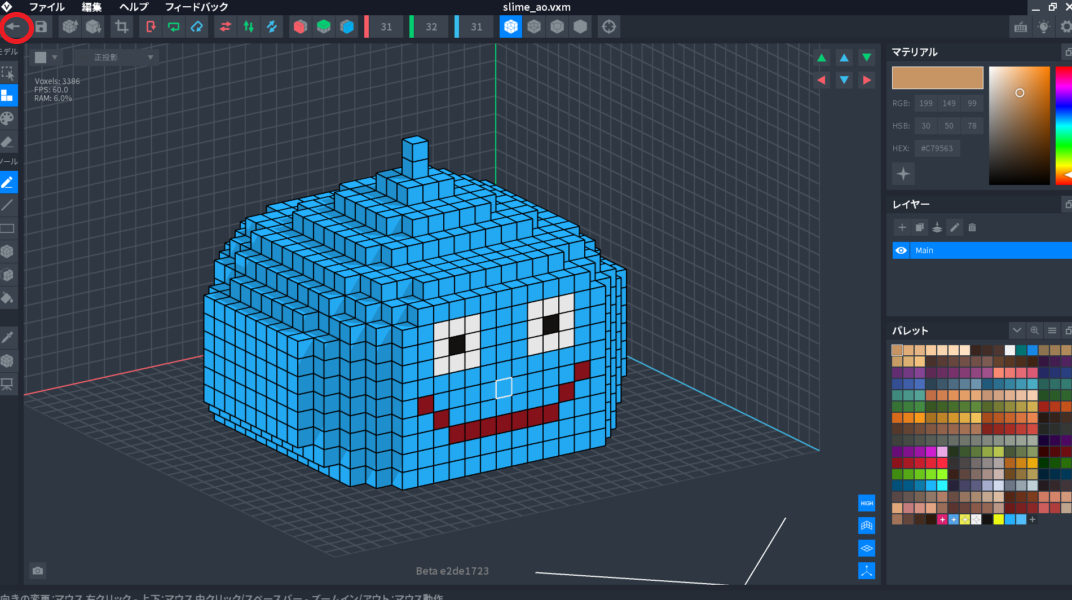Expand the palette chevron dropdown
Image resolution: width=1072 pixels, height=600 pixels.
1017,331
